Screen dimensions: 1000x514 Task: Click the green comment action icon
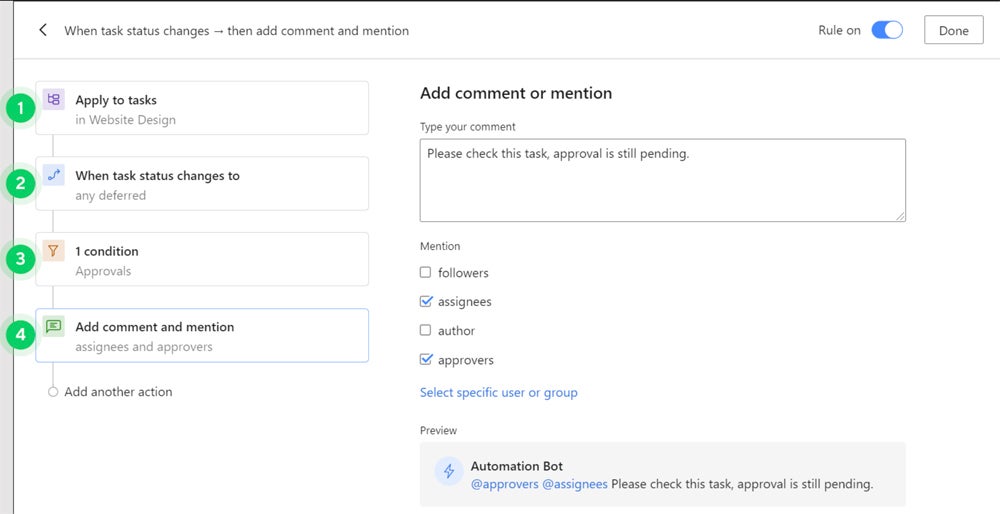[x=54, y=326]
